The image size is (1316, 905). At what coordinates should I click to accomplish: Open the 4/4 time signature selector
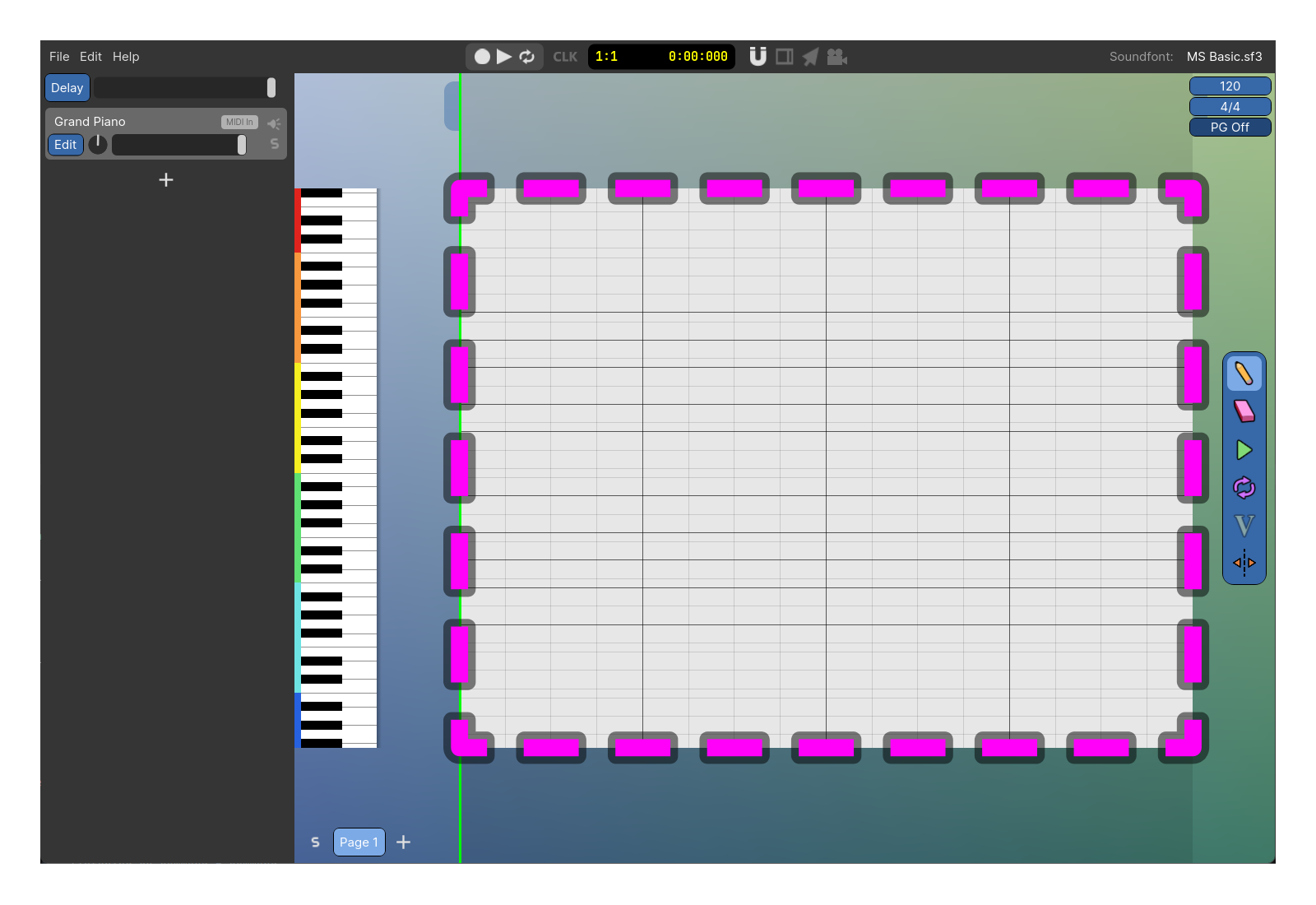(x=1230, y=107)
